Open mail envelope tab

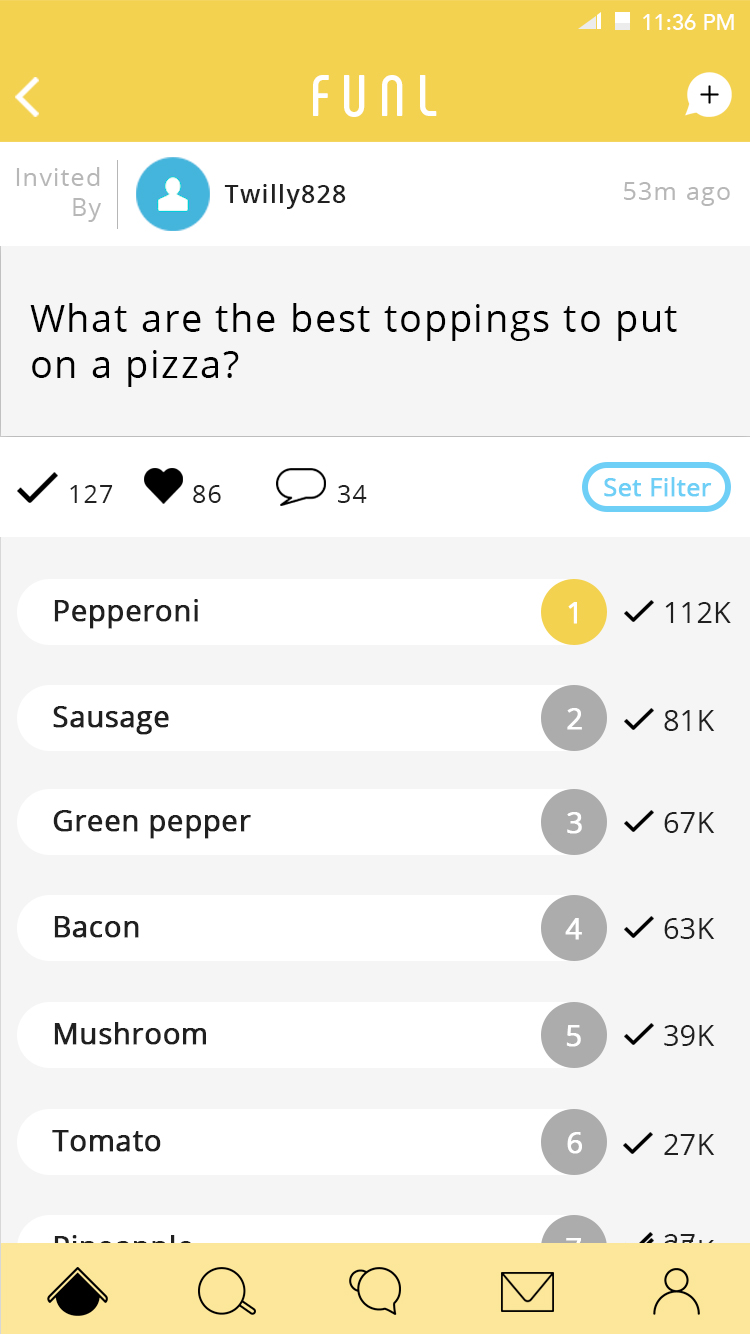click(x=527, y=1291)
